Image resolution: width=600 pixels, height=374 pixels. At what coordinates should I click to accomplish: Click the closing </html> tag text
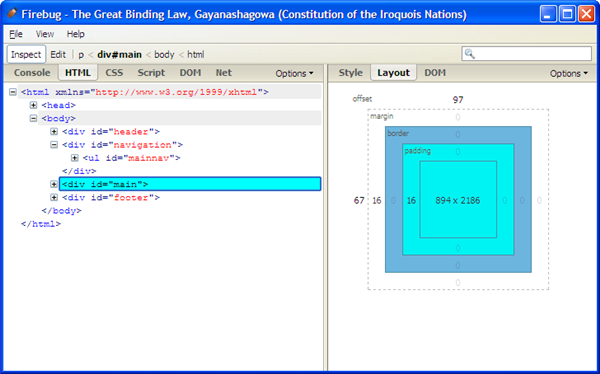coord(41,224)
